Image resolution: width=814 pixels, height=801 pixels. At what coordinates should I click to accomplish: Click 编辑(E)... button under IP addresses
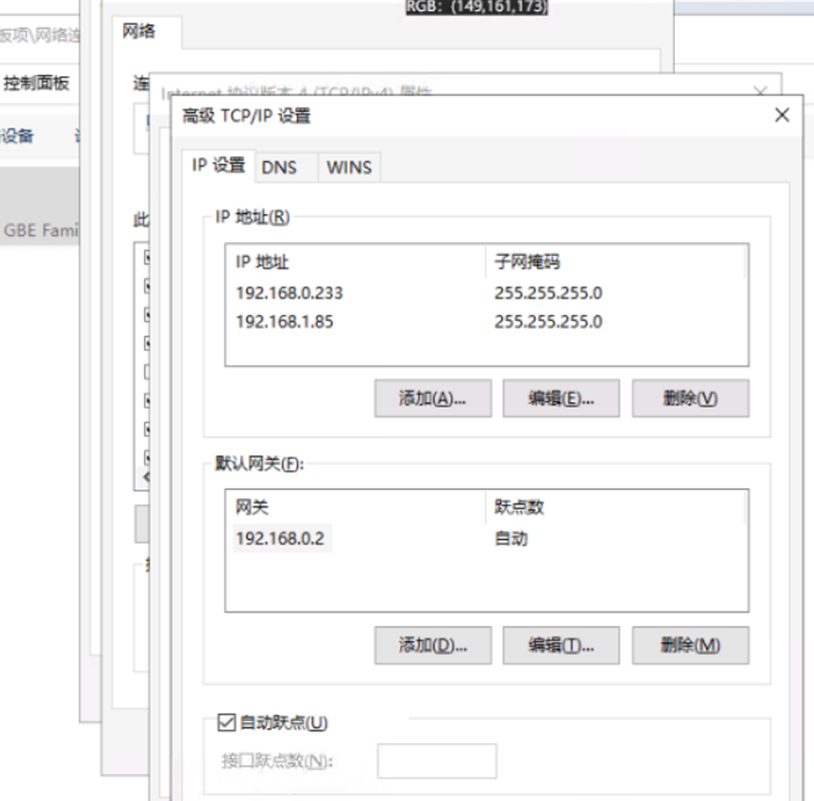click(x=561, y=398)
